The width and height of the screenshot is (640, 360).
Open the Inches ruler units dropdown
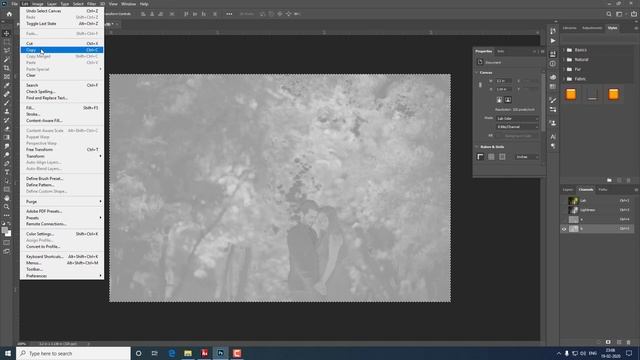527,157
